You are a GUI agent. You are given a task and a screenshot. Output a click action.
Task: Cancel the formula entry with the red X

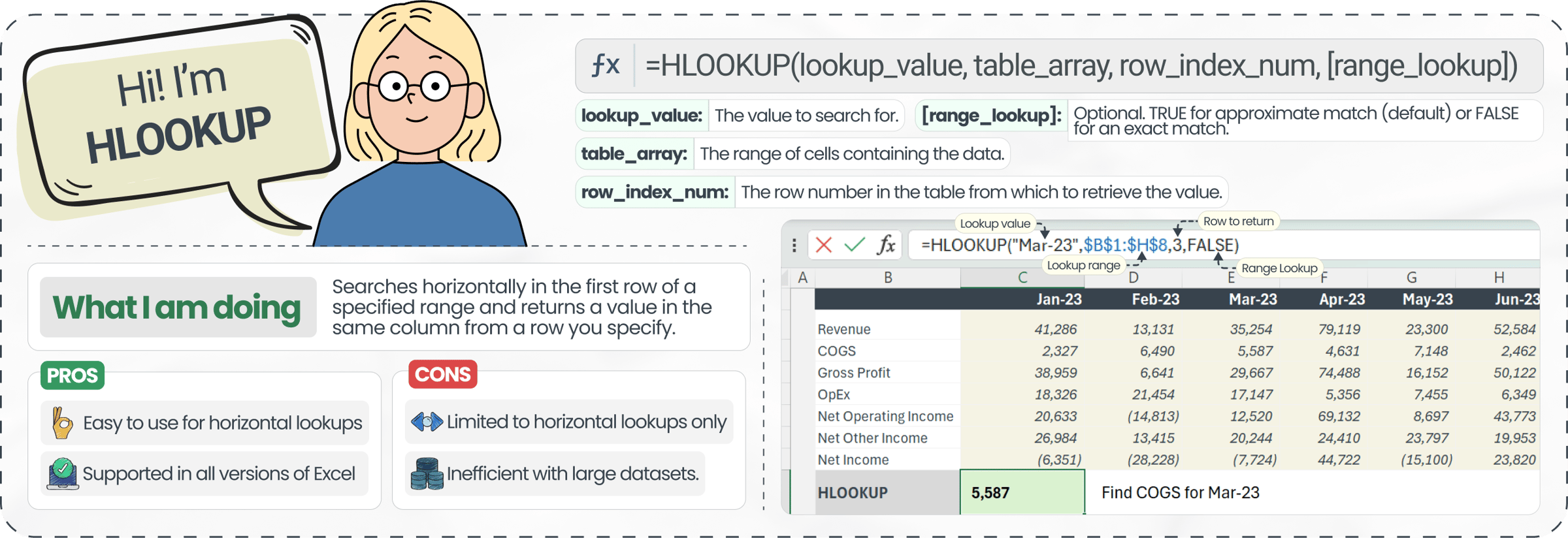(823, 245)
